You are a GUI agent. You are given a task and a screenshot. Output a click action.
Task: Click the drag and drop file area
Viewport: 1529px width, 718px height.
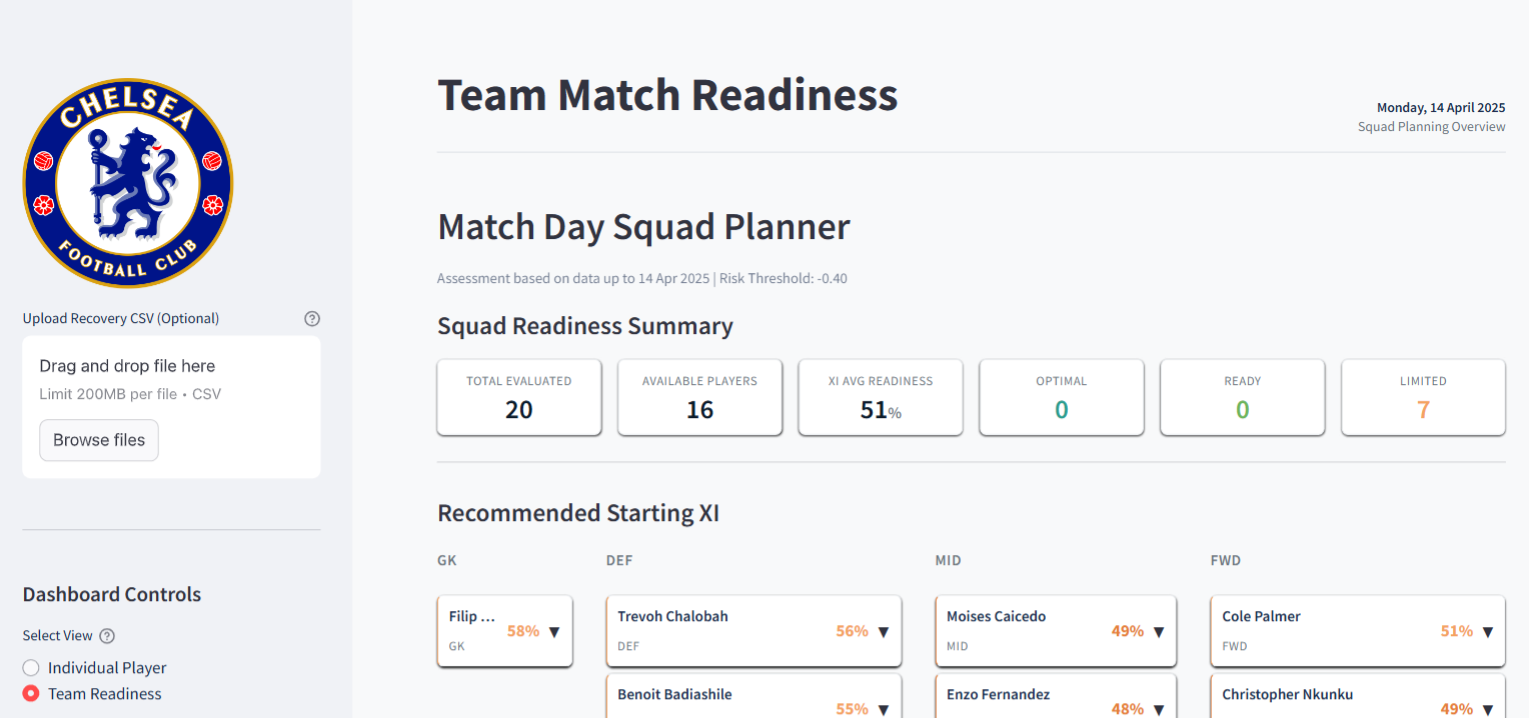[171, 407]
